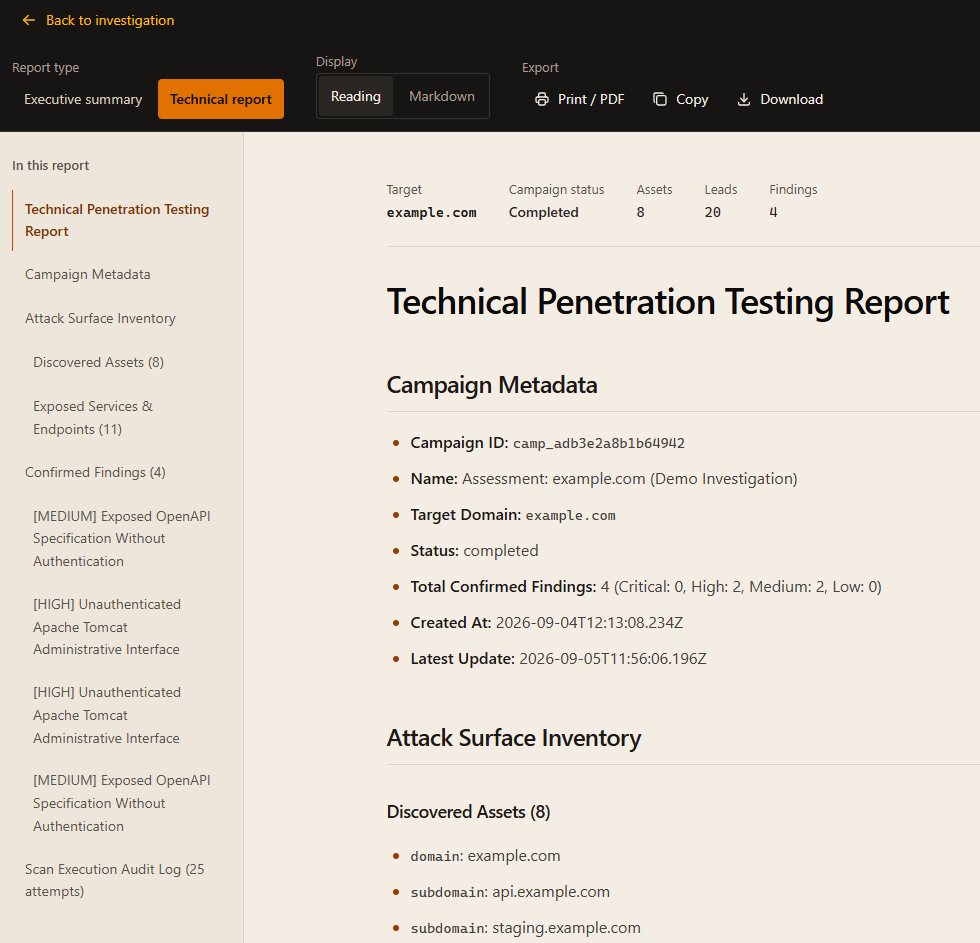Viewport: 980px width, 943px height.
Task: Switch display to Markdown
Action: (x=442, y=96)
